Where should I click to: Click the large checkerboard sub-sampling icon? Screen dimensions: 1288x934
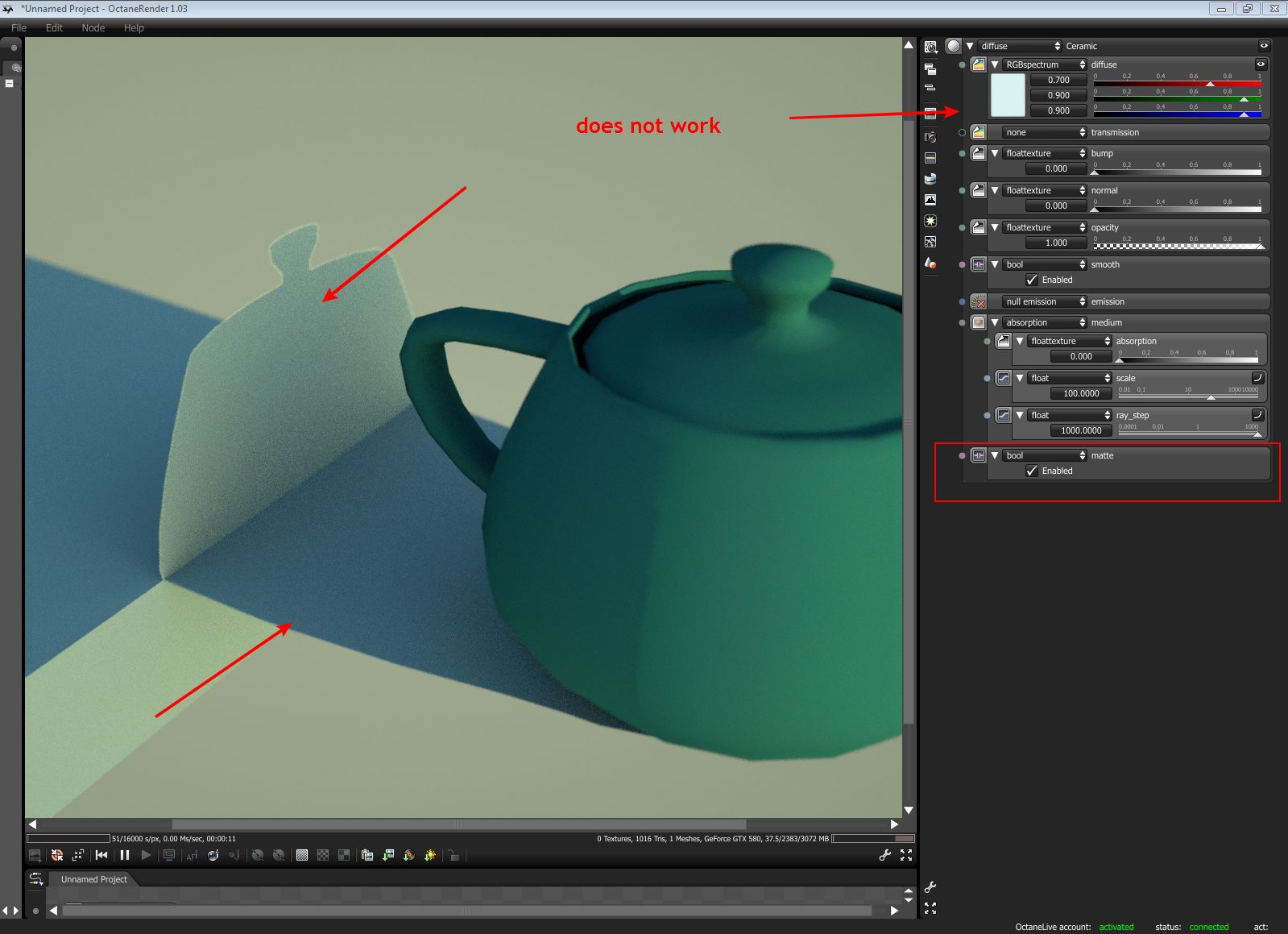point(344,855)
